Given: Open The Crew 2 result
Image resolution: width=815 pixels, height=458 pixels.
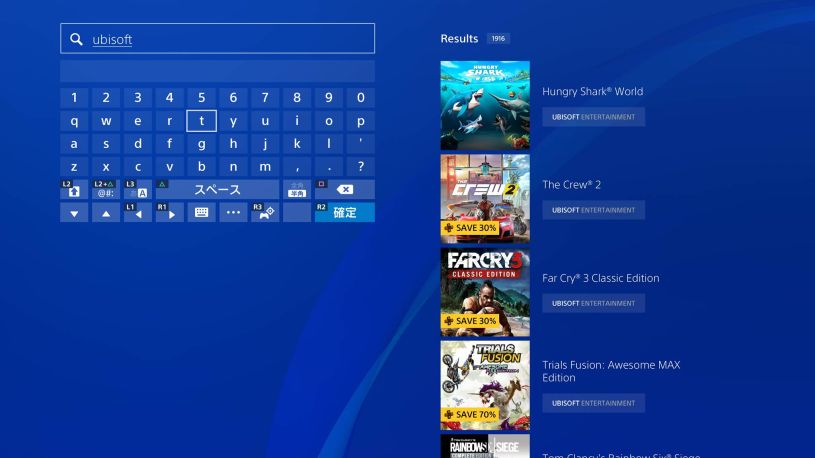Looking at the screenshot, I should point(572,185).
